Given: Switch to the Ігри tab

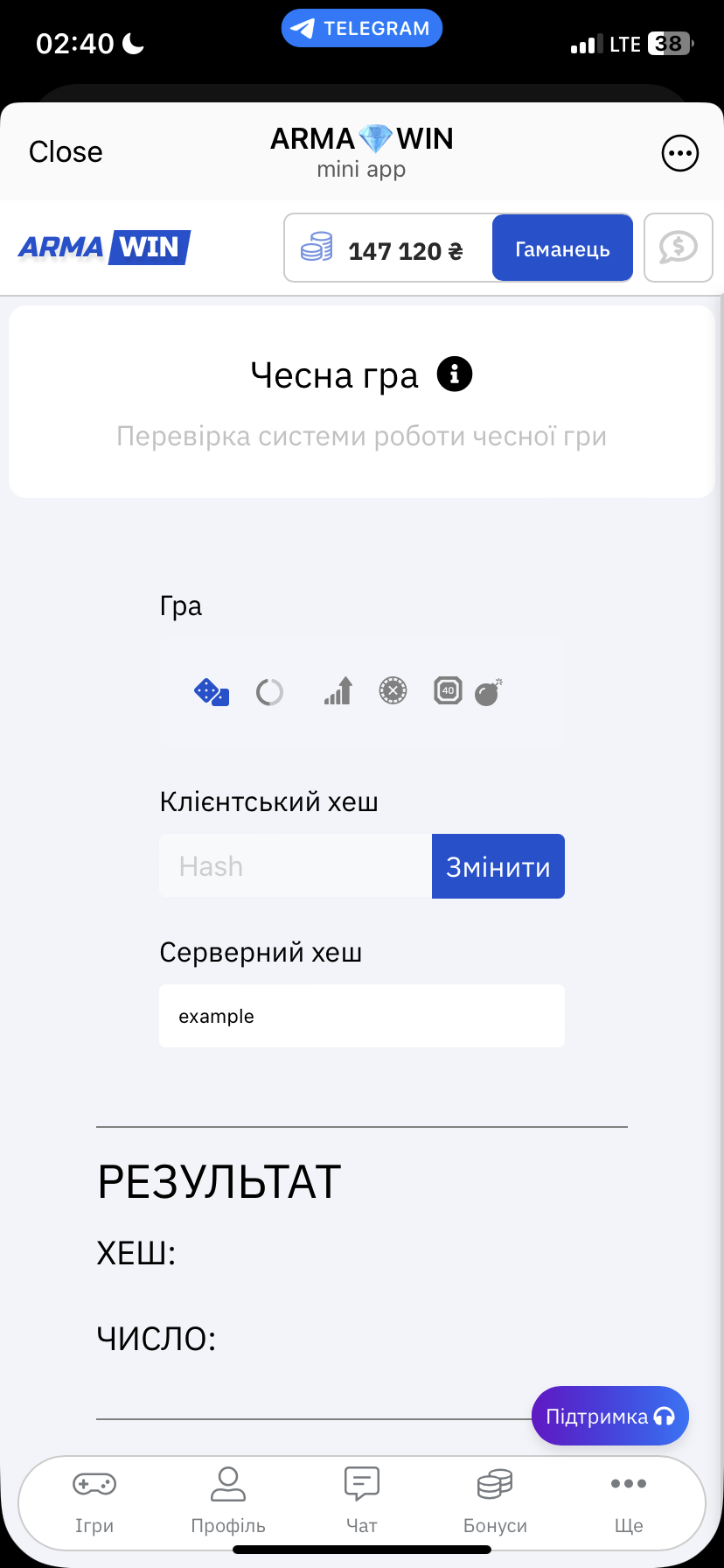Looking at the screenshot, I should (x=94, y=1501).
